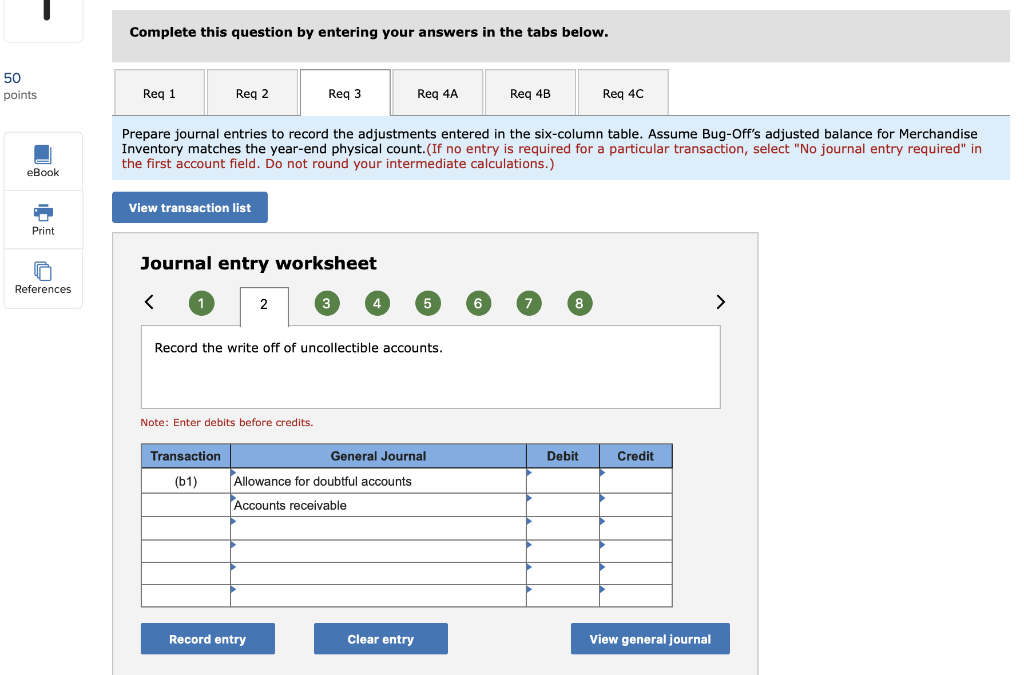Click the Debit column header
The height and width of the screenshot is (675, 1024).
[x=563, y=456]
